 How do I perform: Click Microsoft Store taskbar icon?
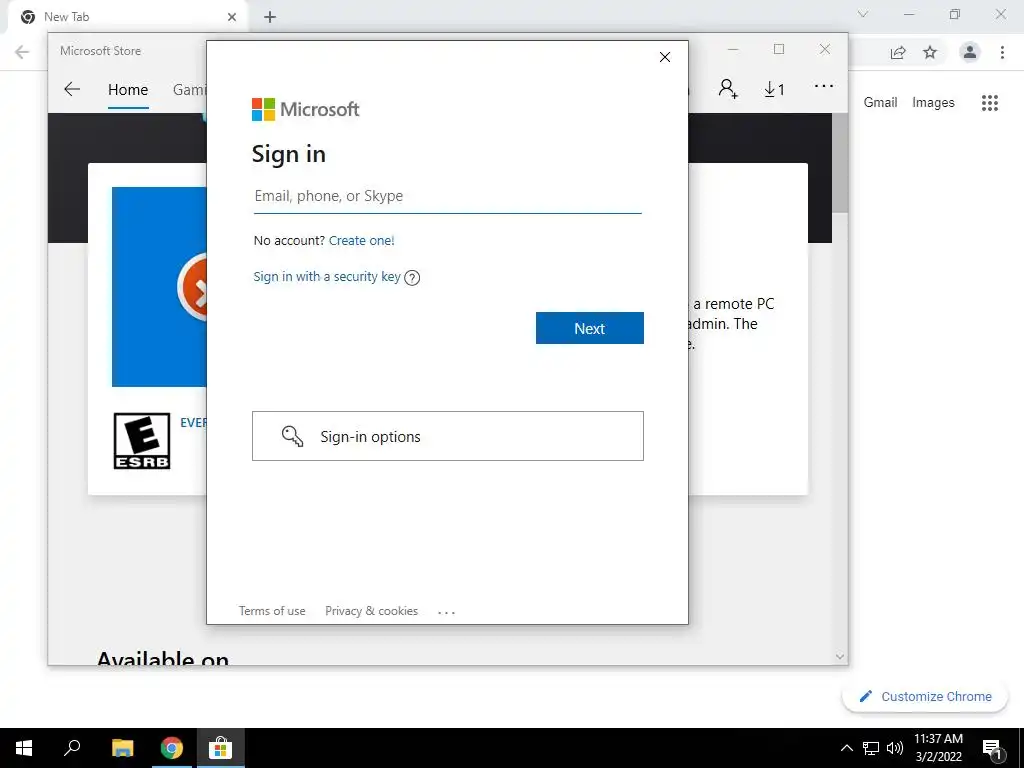click(x=221, y=748)
